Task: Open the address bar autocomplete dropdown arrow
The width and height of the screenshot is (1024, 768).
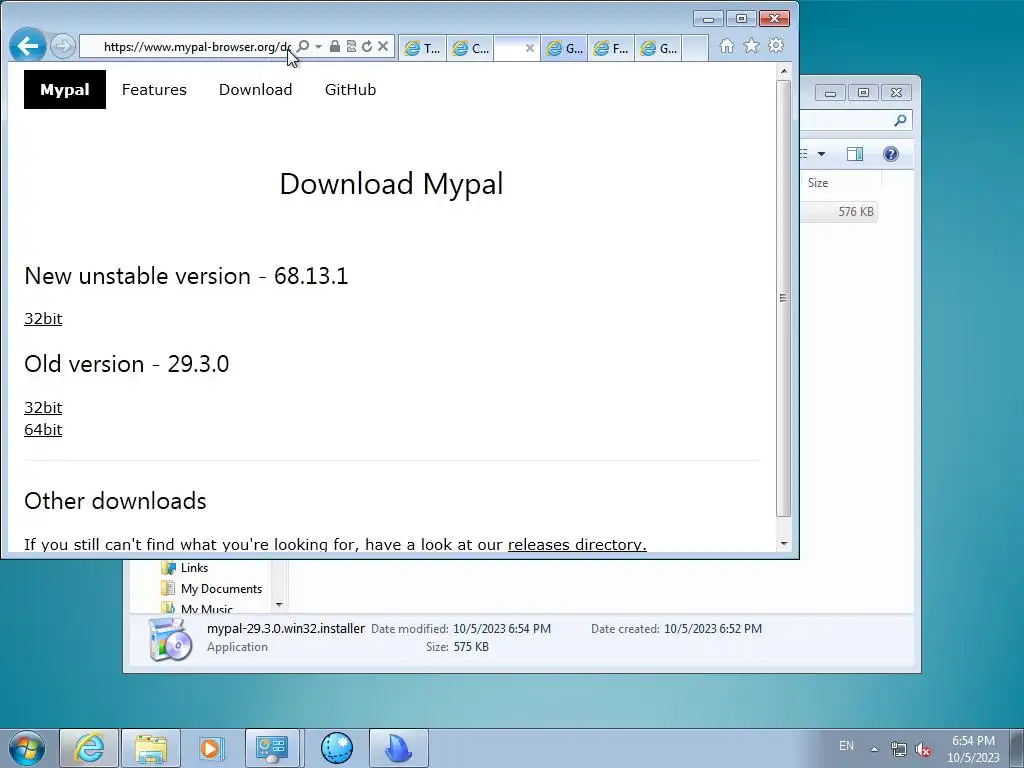Action: (318, 46)
